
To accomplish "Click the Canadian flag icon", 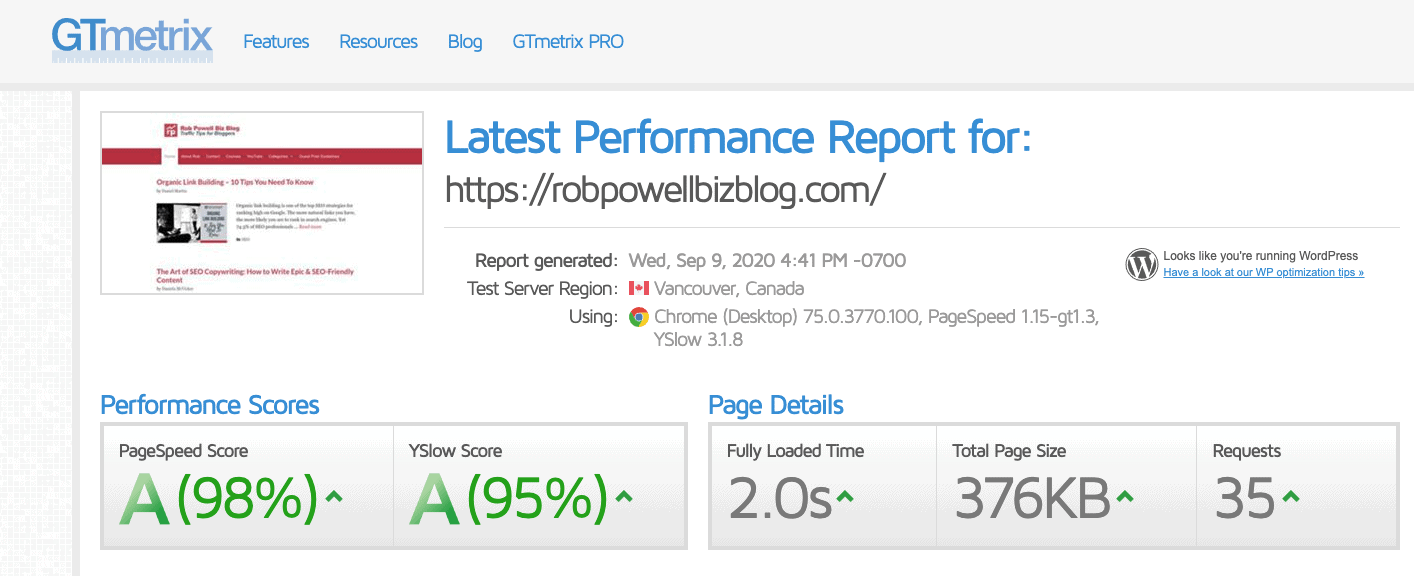I will 641,288.
